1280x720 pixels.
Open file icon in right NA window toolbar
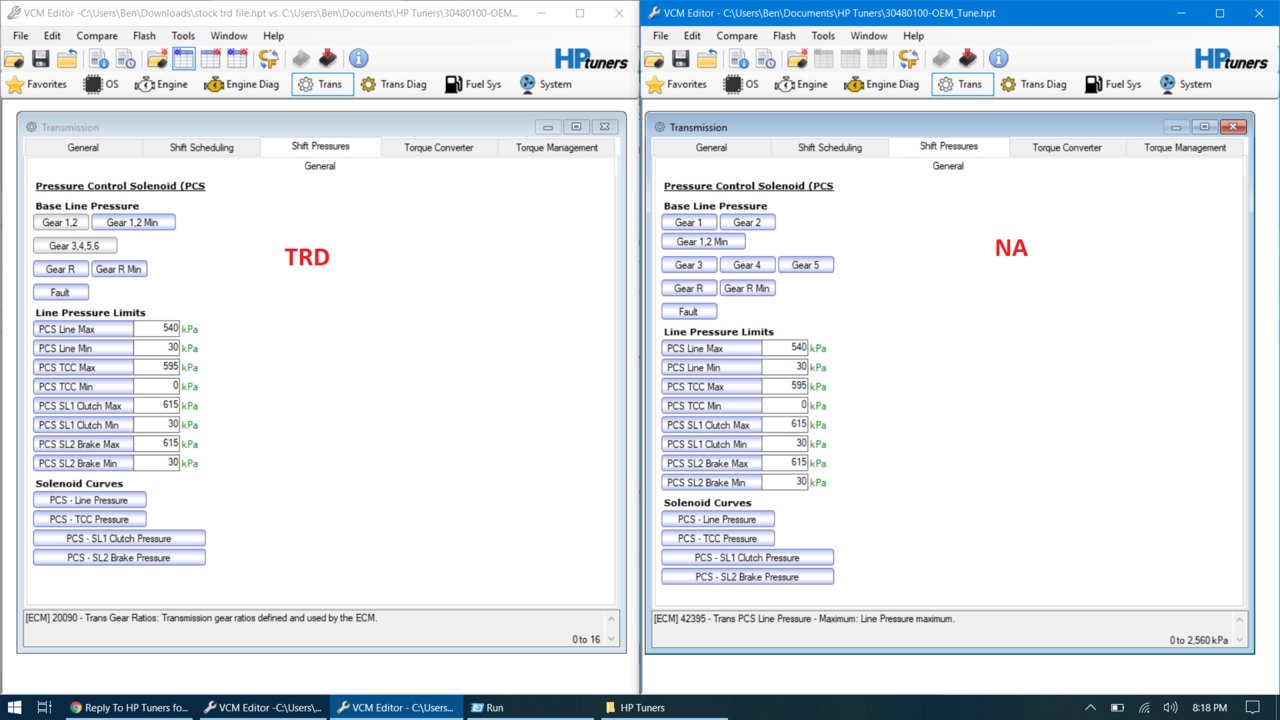coord(655,59)
